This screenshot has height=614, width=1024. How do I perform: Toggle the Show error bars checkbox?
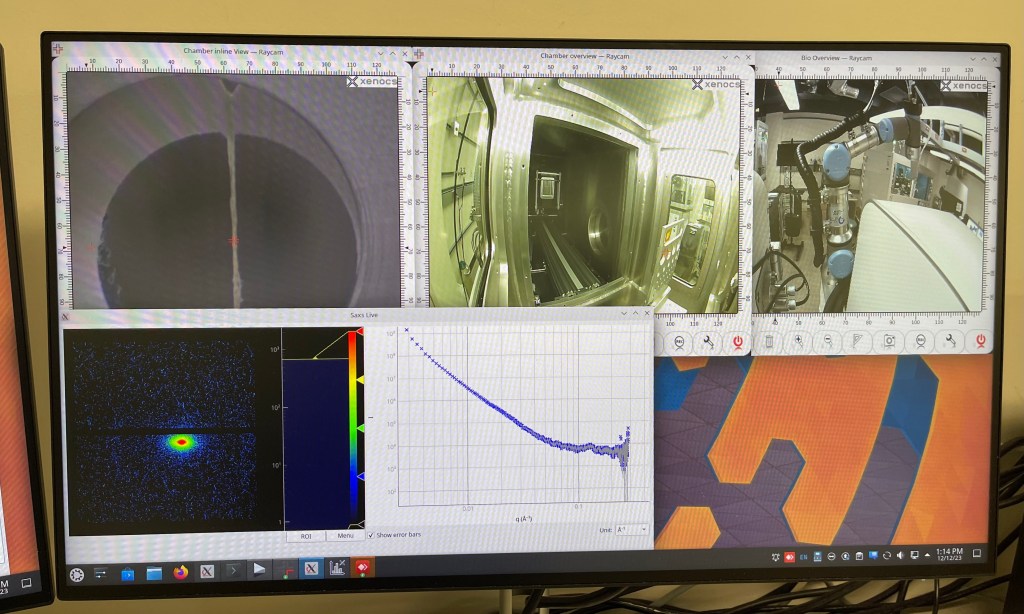[371, 535]
